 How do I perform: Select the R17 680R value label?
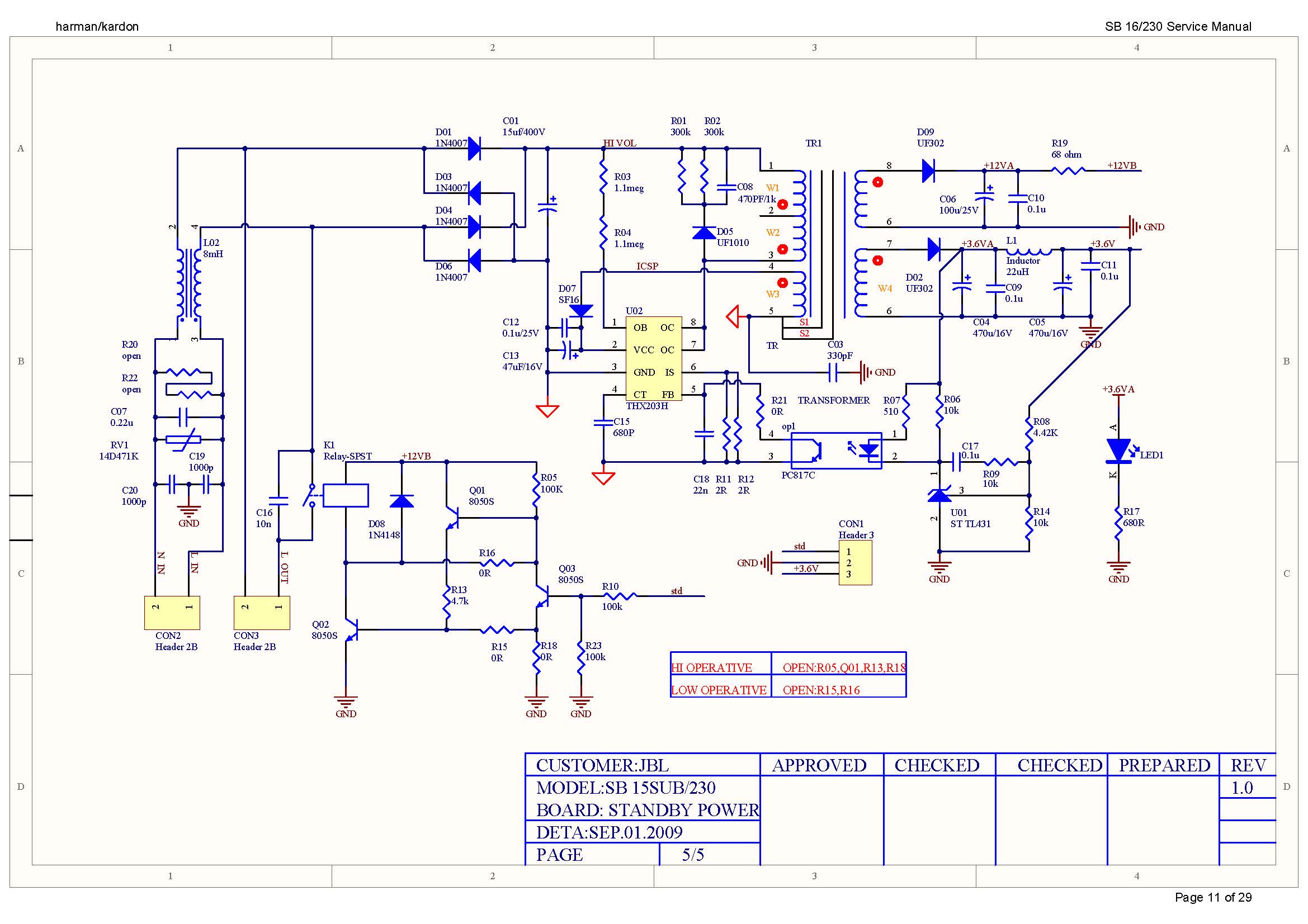click(x=1134, y=523)
